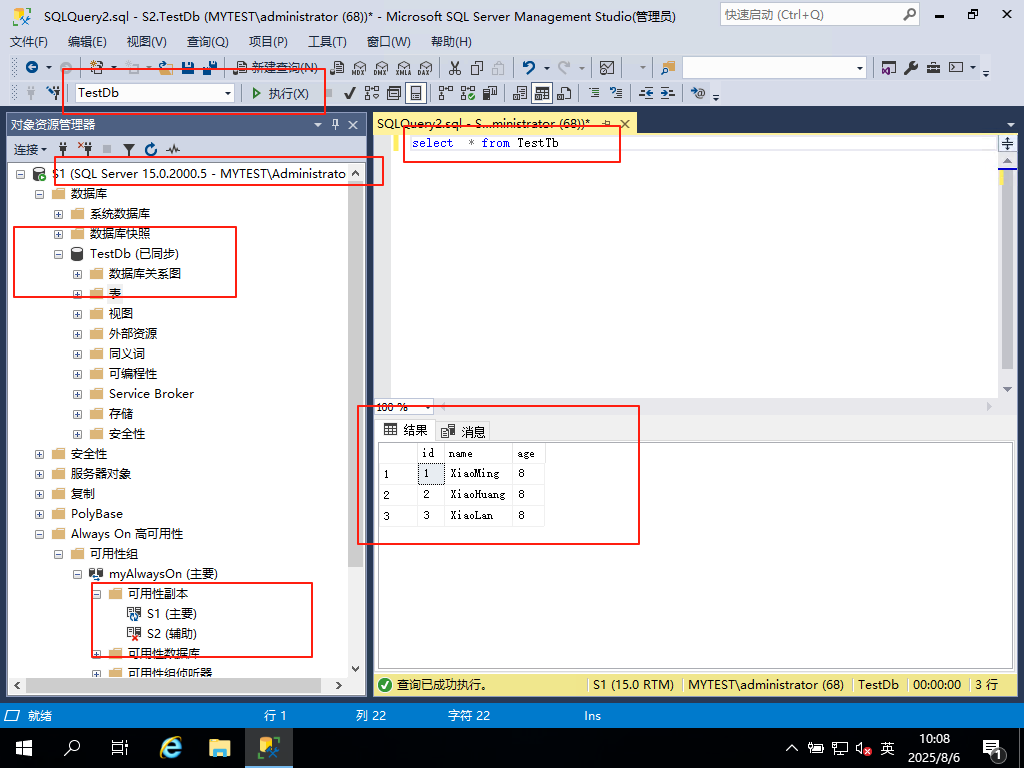The width and height of the screenshot is (1024, 768).
Task: Click the XMLA query icon
Action: coord(404,68)
